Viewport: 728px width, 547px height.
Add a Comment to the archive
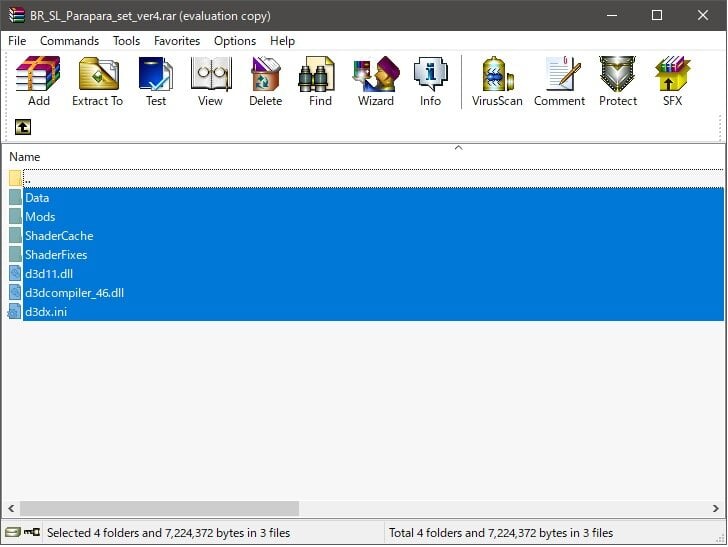pyautogui.click(x=559, y=82)
